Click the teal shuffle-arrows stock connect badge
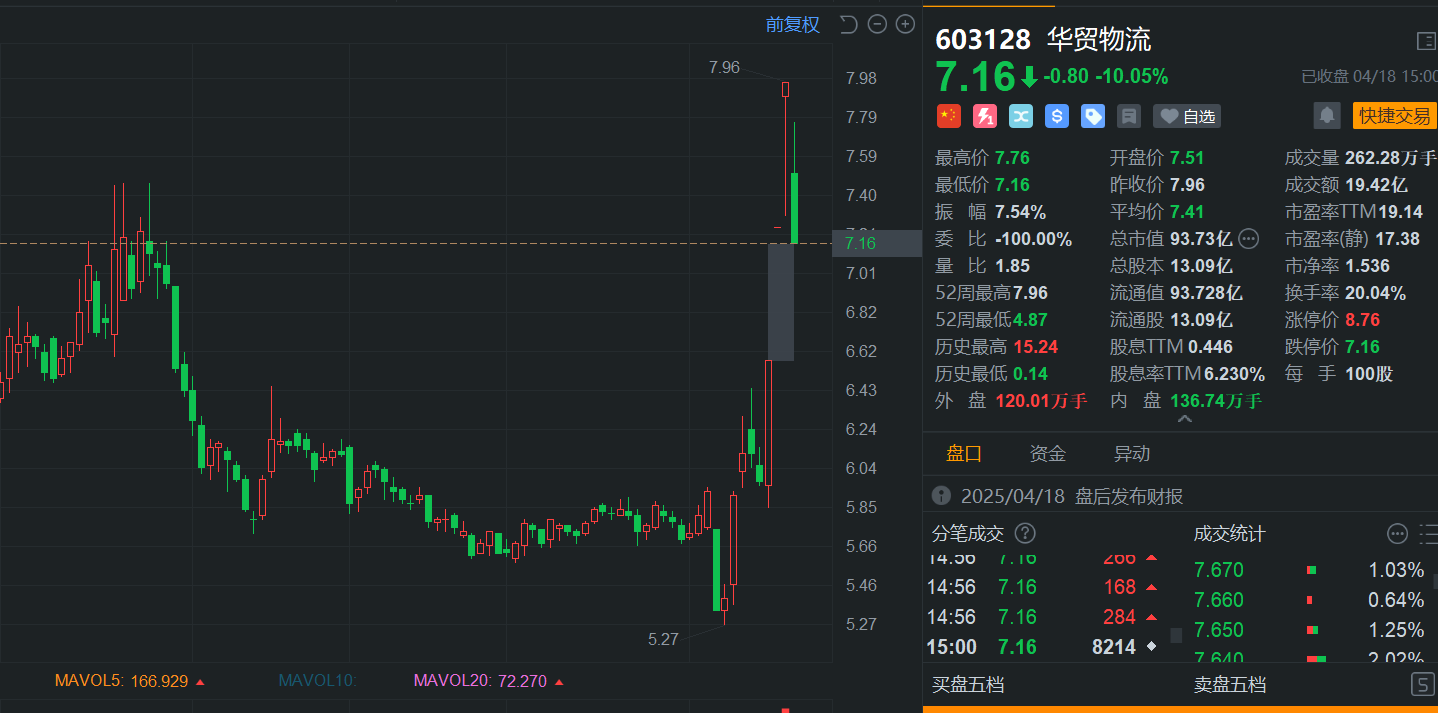 point(1021,116)
